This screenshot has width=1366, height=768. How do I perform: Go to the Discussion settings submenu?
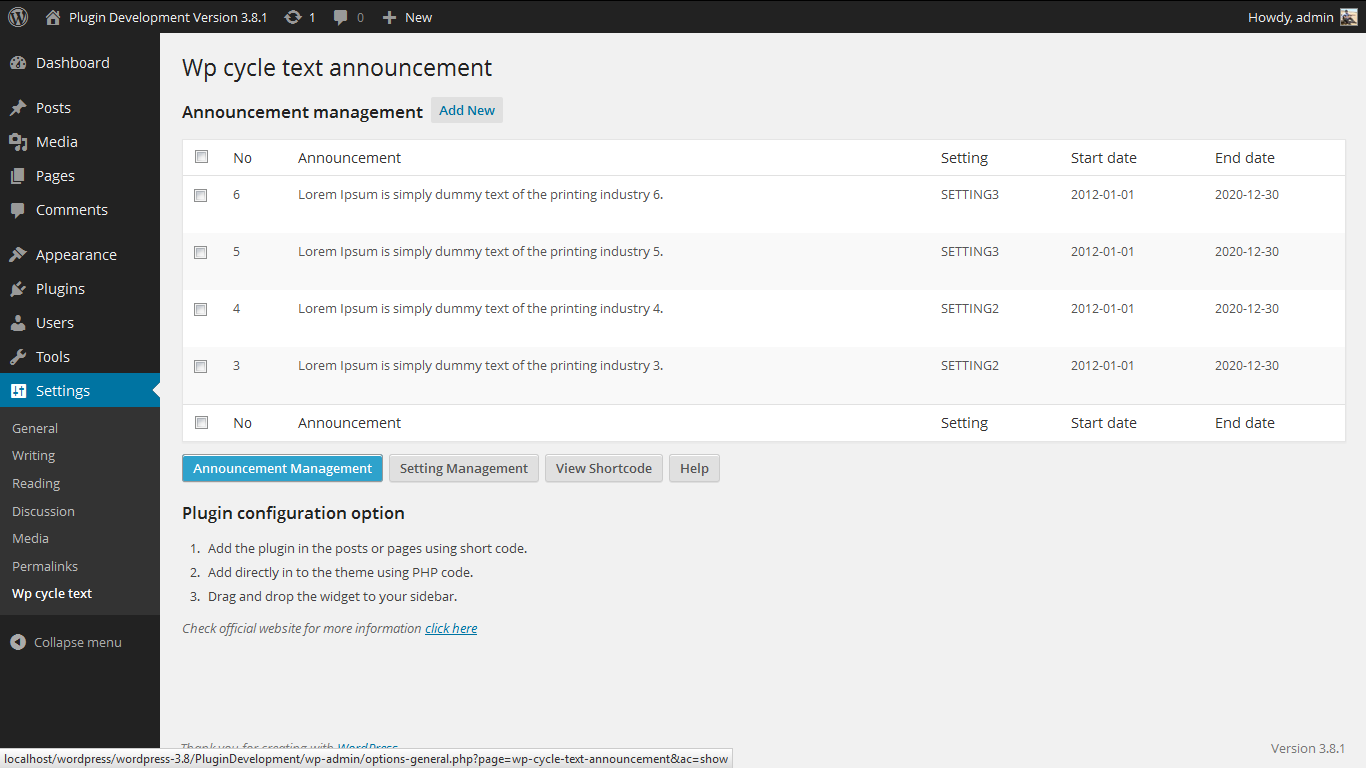pos(43,511)
